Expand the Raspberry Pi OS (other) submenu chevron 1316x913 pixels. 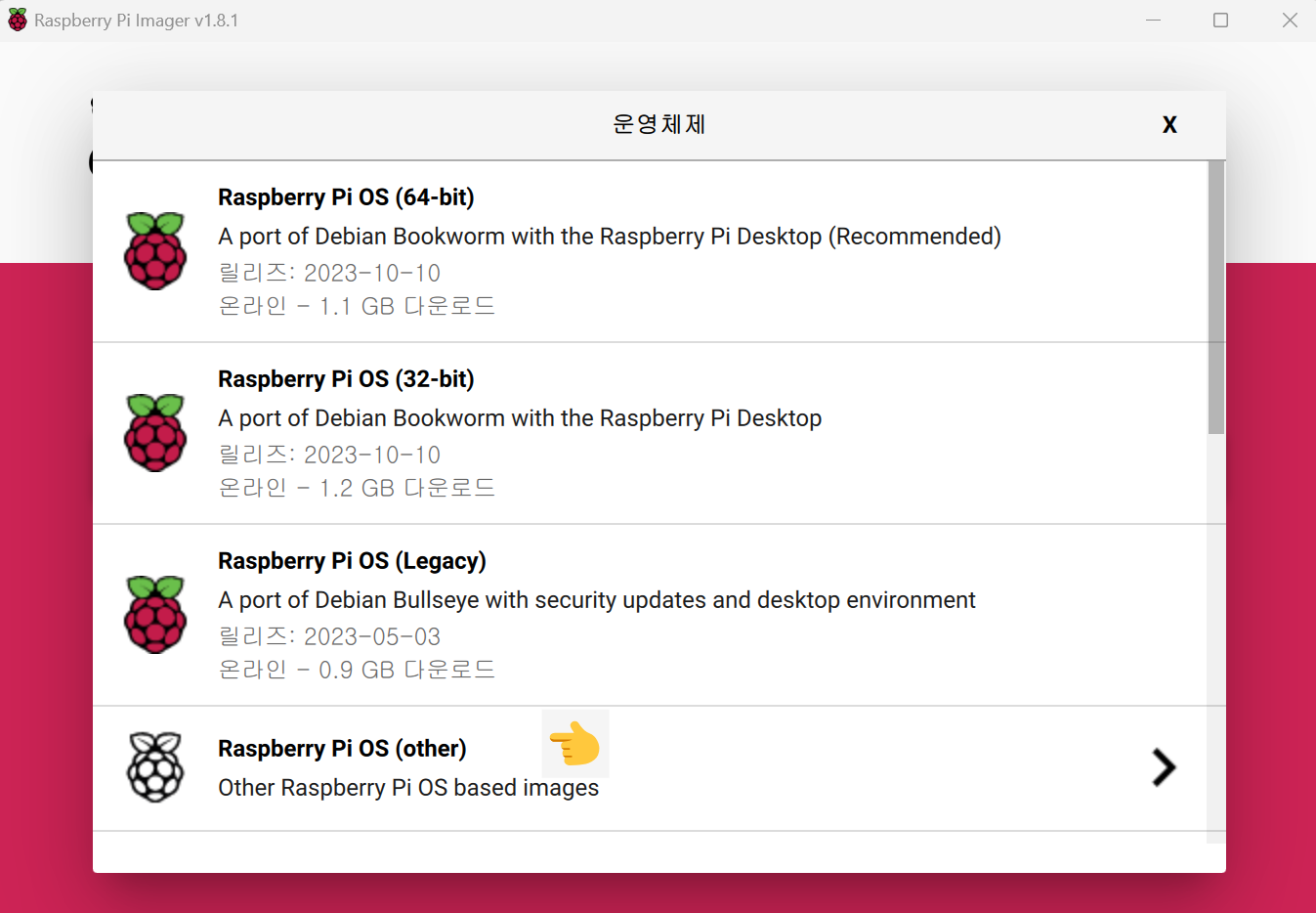(x=1163, y=767)
